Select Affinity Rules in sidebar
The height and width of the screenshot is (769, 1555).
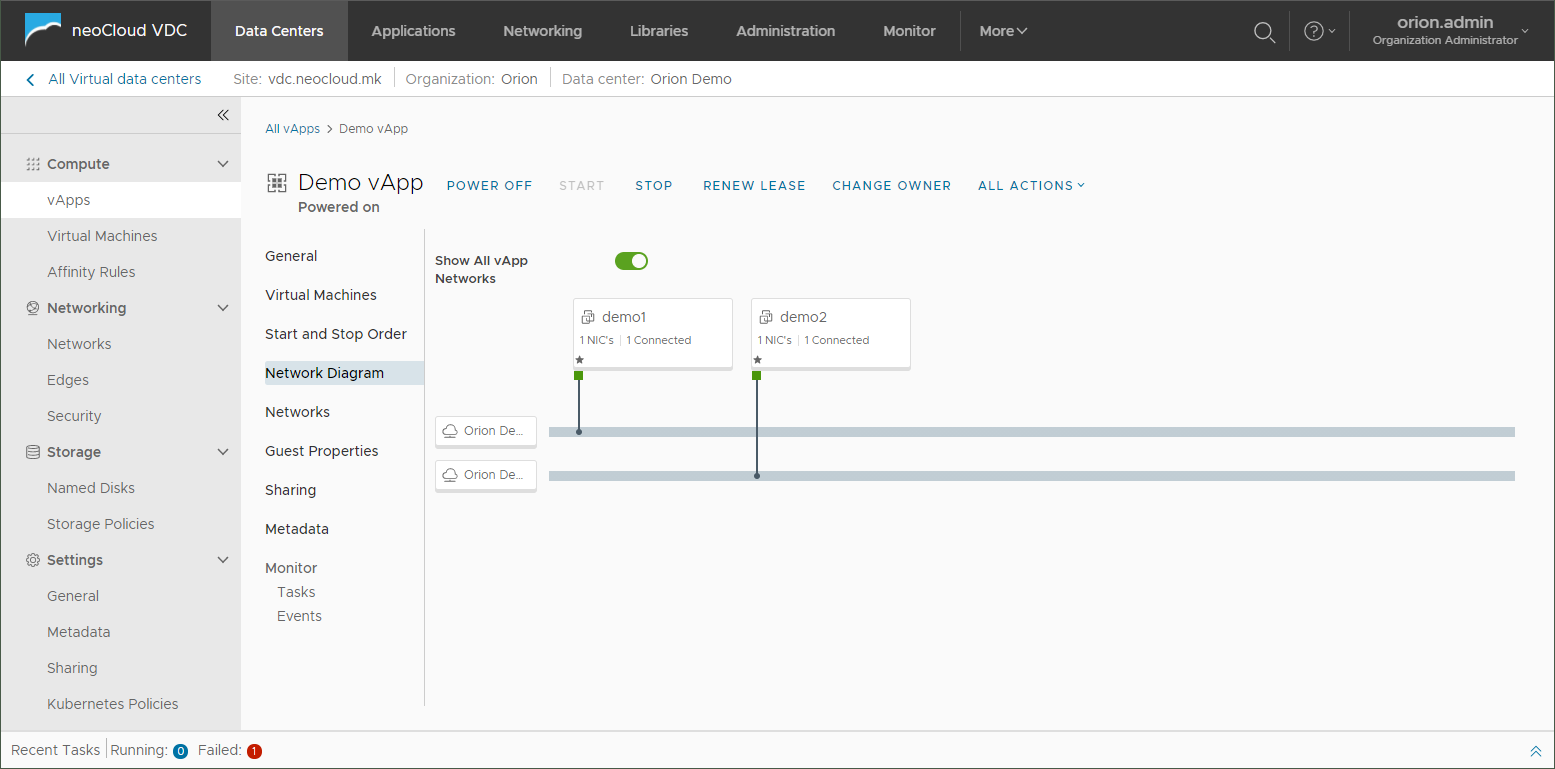coord(91,272)
